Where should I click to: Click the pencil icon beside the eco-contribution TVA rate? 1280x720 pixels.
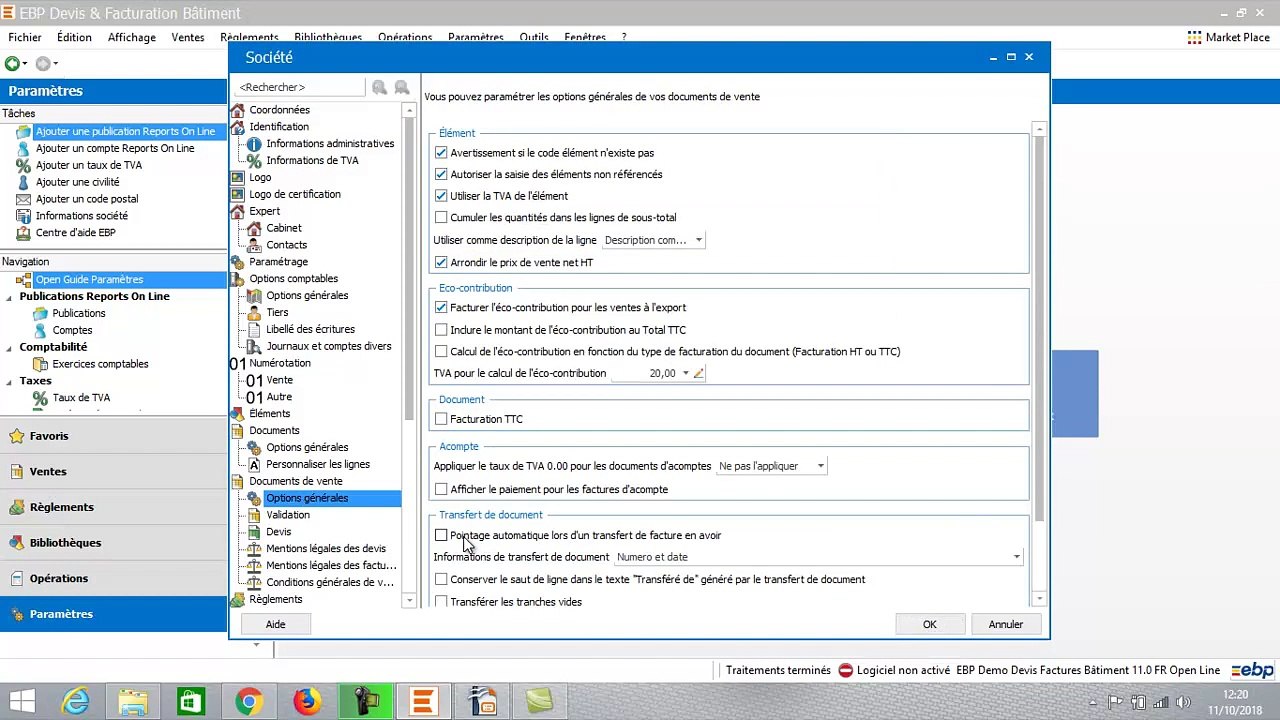click(698, 373)
